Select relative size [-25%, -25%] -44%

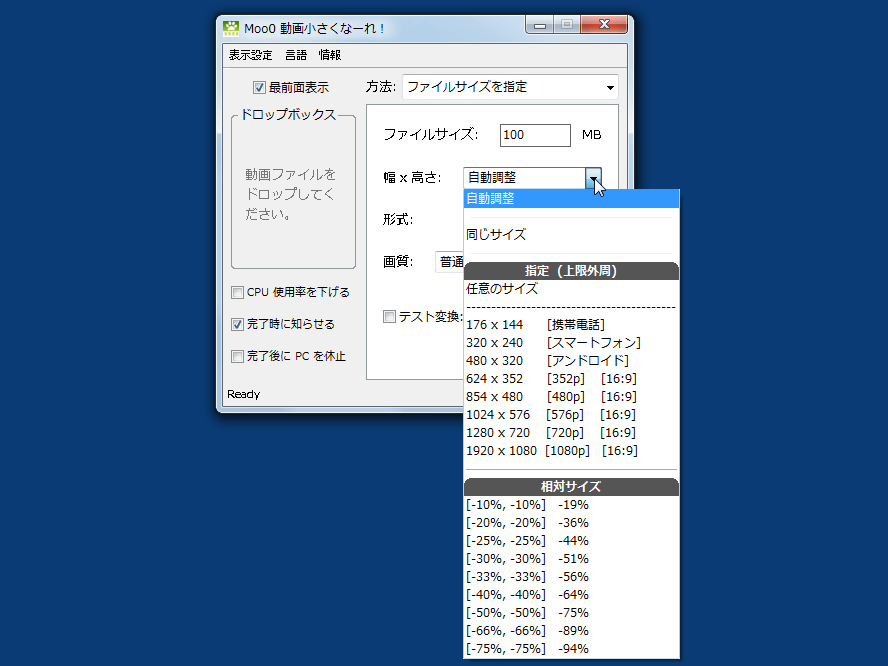(x=571, y=541)
